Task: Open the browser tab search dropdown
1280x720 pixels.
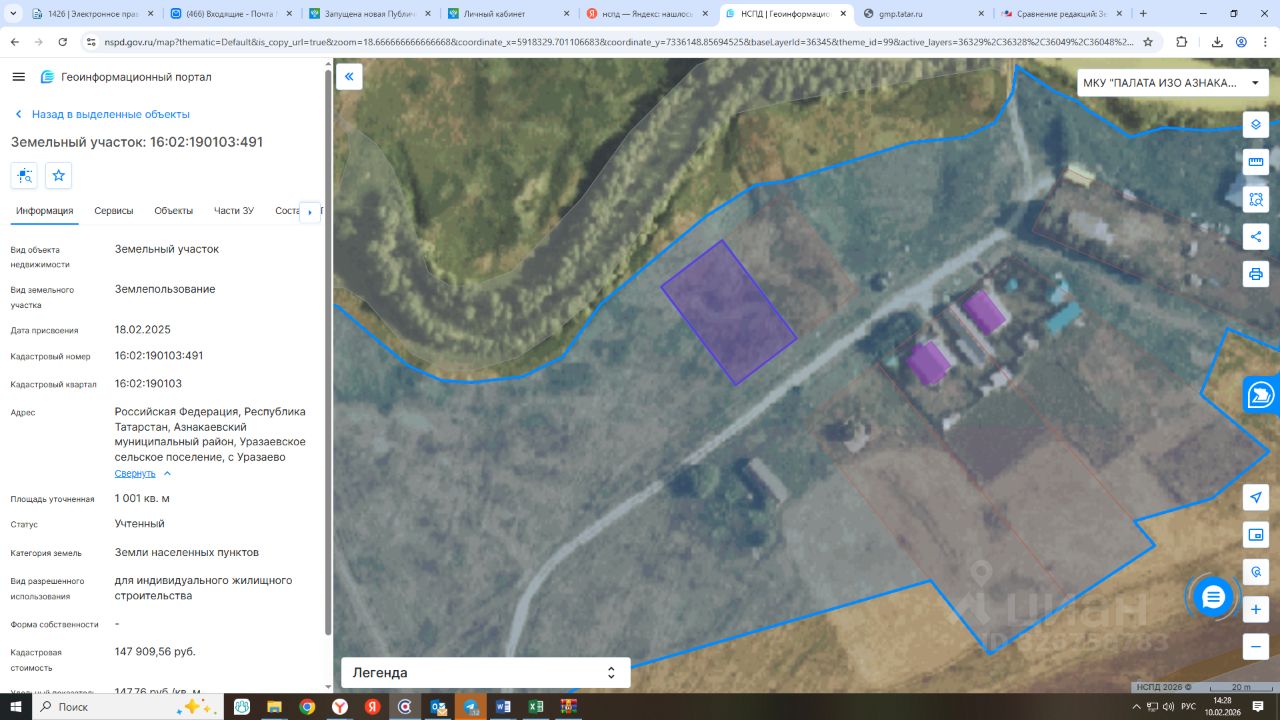Action: pos(11,14)
